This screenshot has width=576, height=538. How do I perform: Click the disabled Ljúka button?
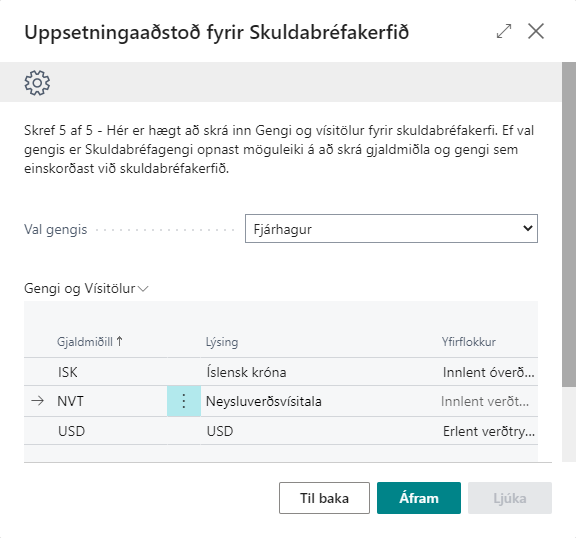tap(510, 498)
